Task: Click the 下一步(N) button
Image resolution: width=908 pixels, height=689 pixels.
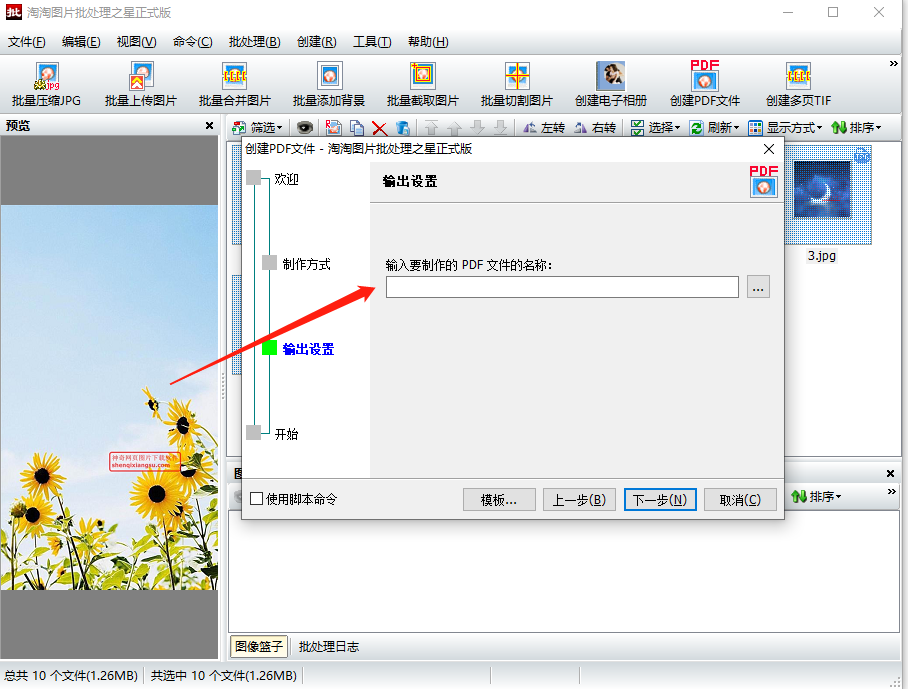Action: [x=660, y=500]
